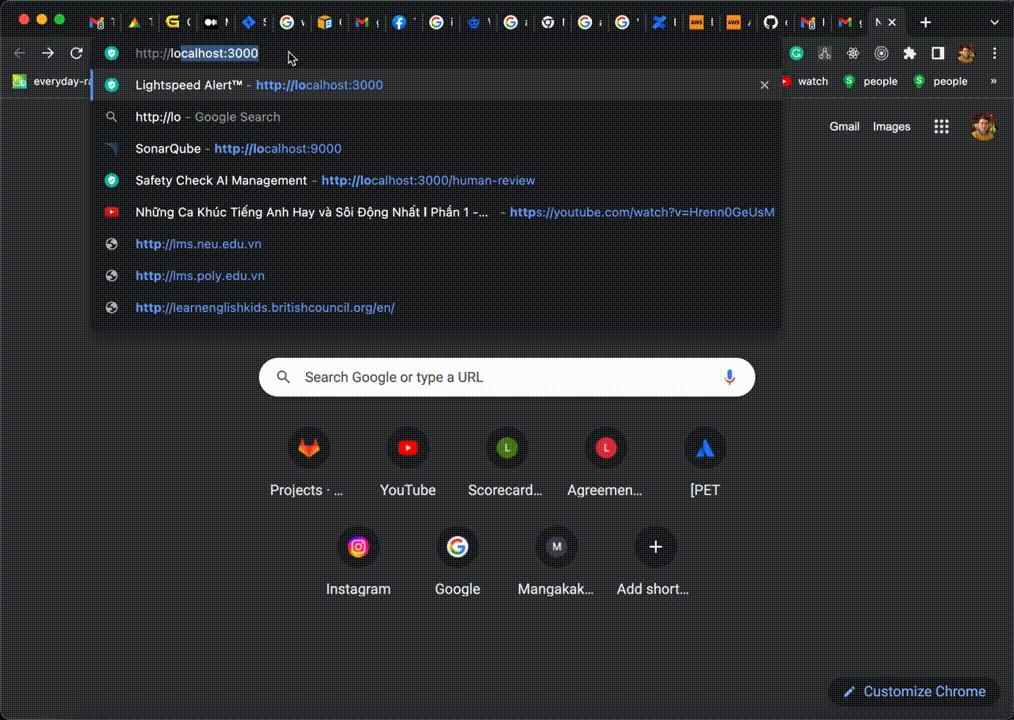Viewport: 1014px width, 720px height.
Task: Open the Extensions puzzle piece menu
Action: 909,54
